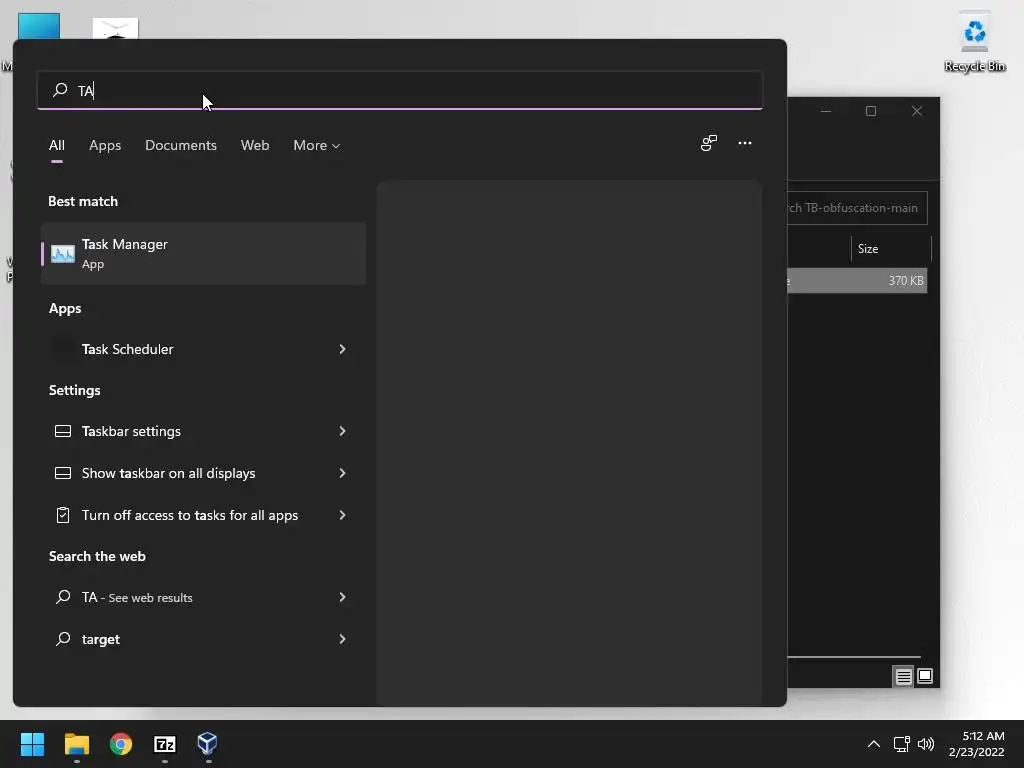Click the horizontal scrollbar in Explorer window
This screenshot has width=1024, height=768.
pos(854,657)
